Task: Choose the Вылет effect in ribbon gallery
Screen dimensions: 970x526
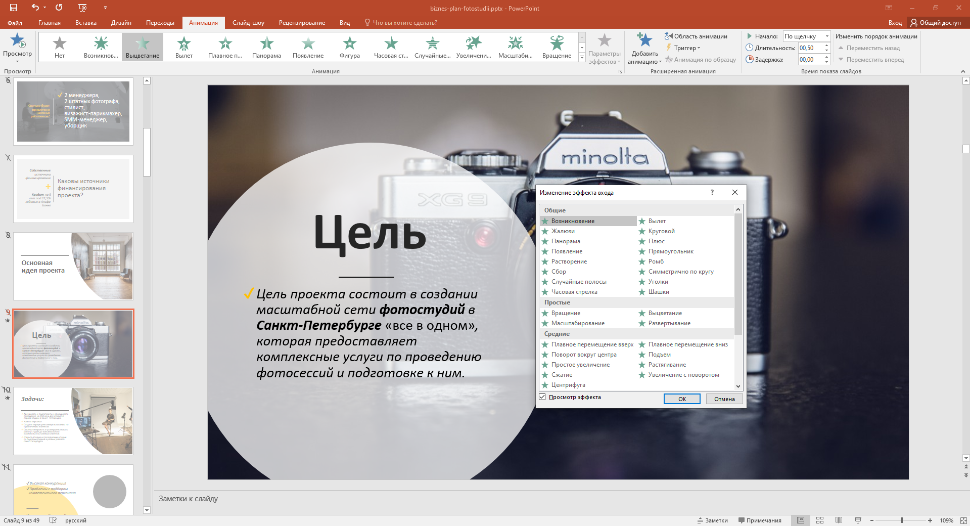Action: click(x=184, y=47)
